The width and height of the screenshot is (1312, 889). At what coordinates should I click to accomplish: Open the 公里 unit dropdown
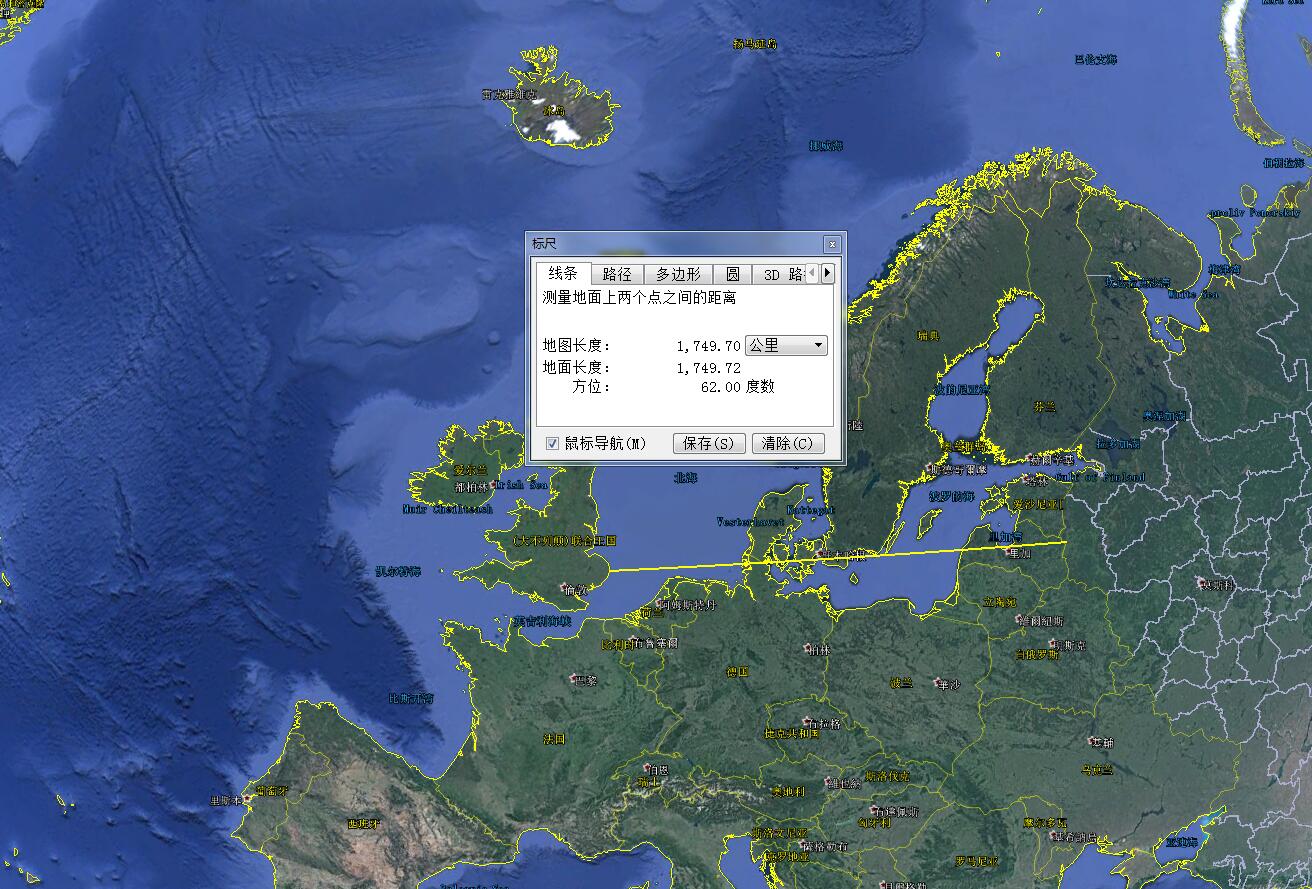786,345
